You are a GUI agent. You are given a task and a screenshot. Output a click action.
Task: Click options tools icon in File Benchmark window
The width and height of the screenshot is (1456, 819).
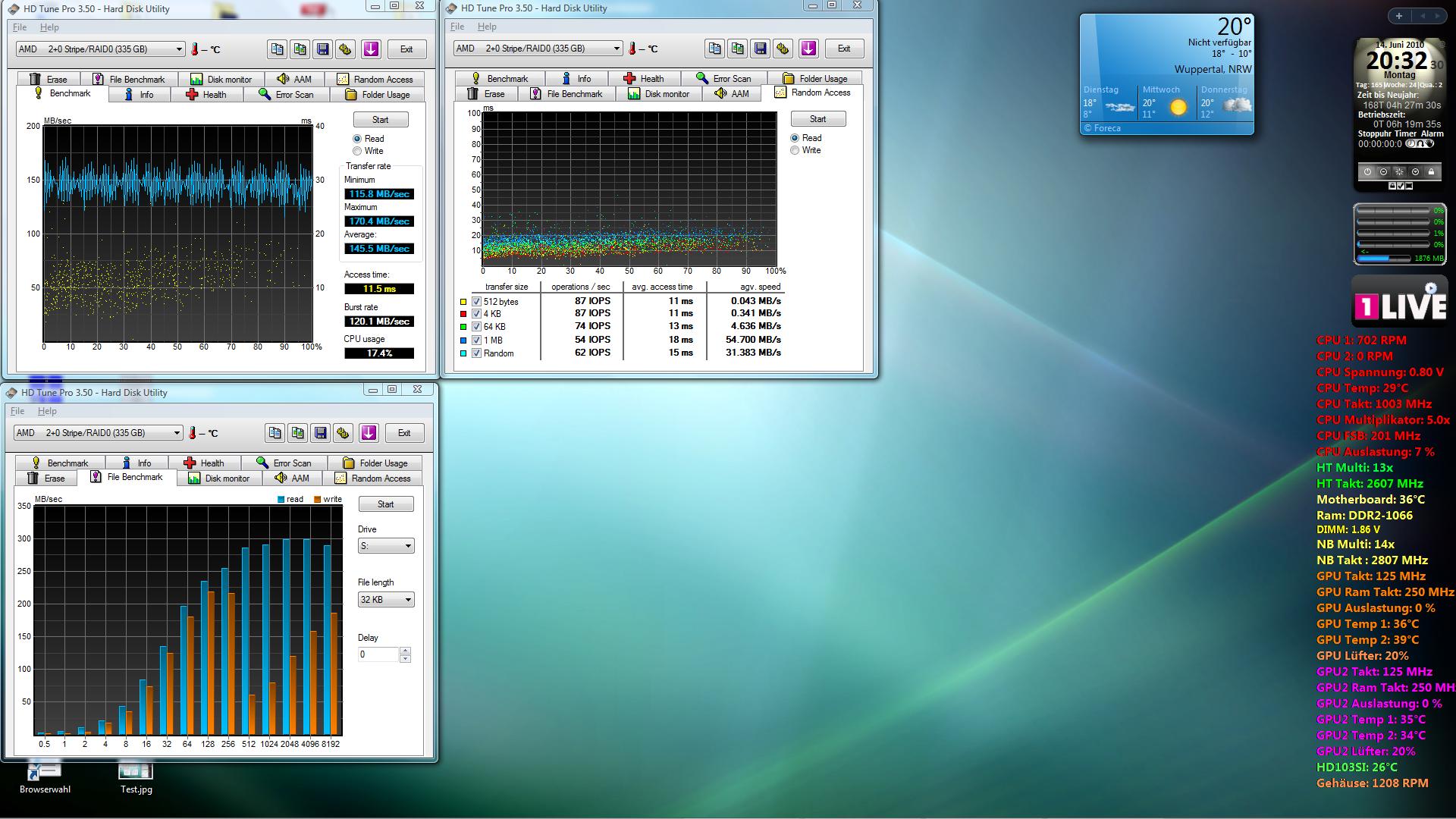(x=343, y=433)
